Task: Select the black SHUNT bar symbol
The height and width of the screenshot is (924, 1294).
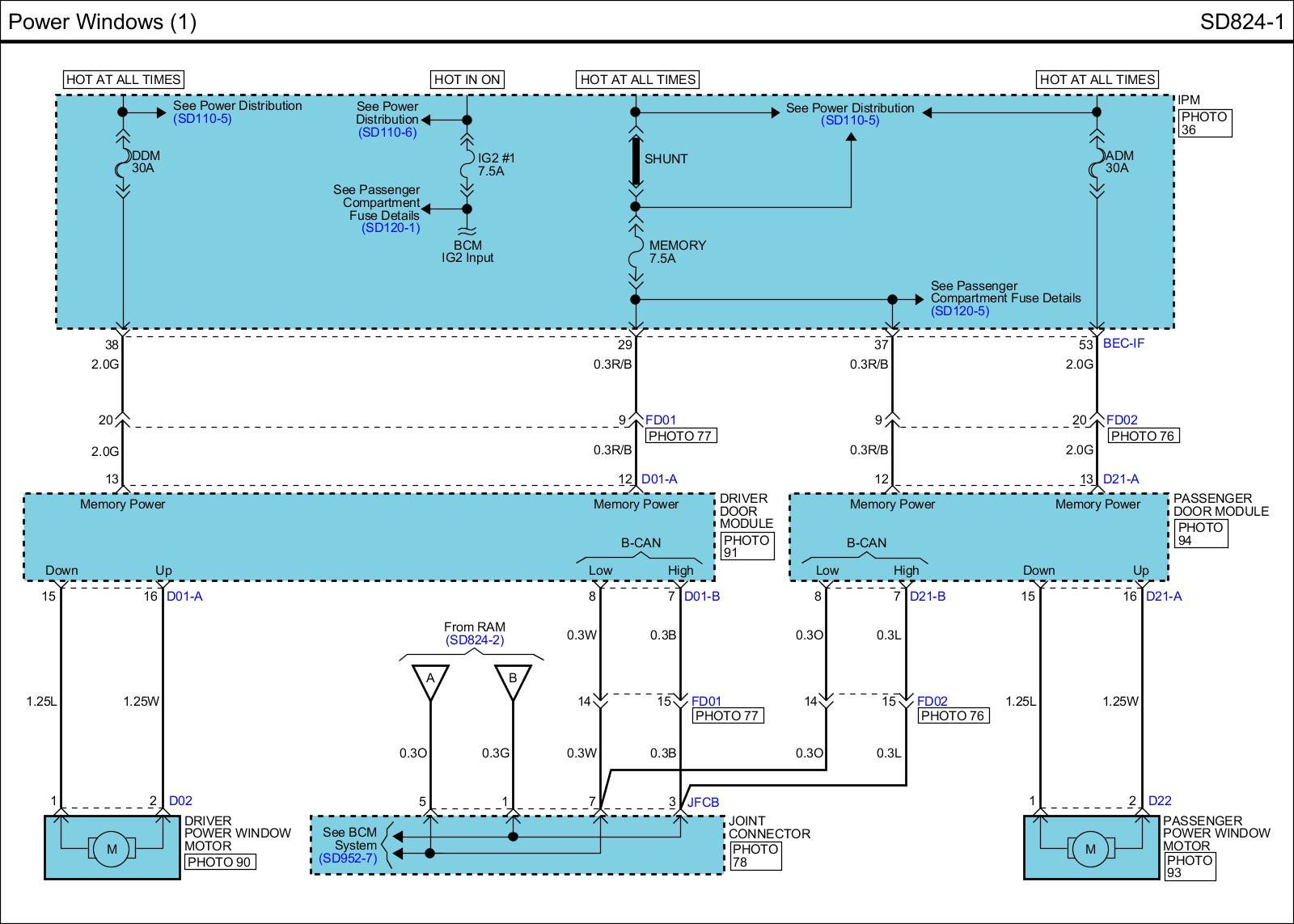Action: tap(636, 161)
